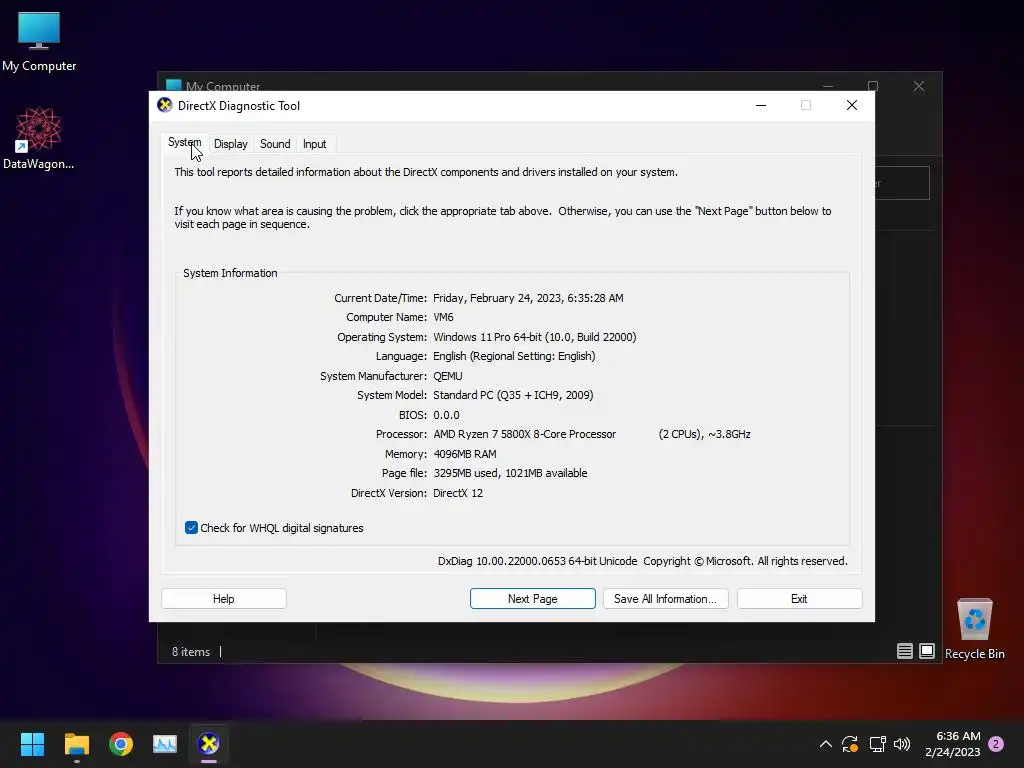Image resolution: width=1024 pixels, height=768 pixels.
Task: Click the Help button
Action: (x=223, y=599)
